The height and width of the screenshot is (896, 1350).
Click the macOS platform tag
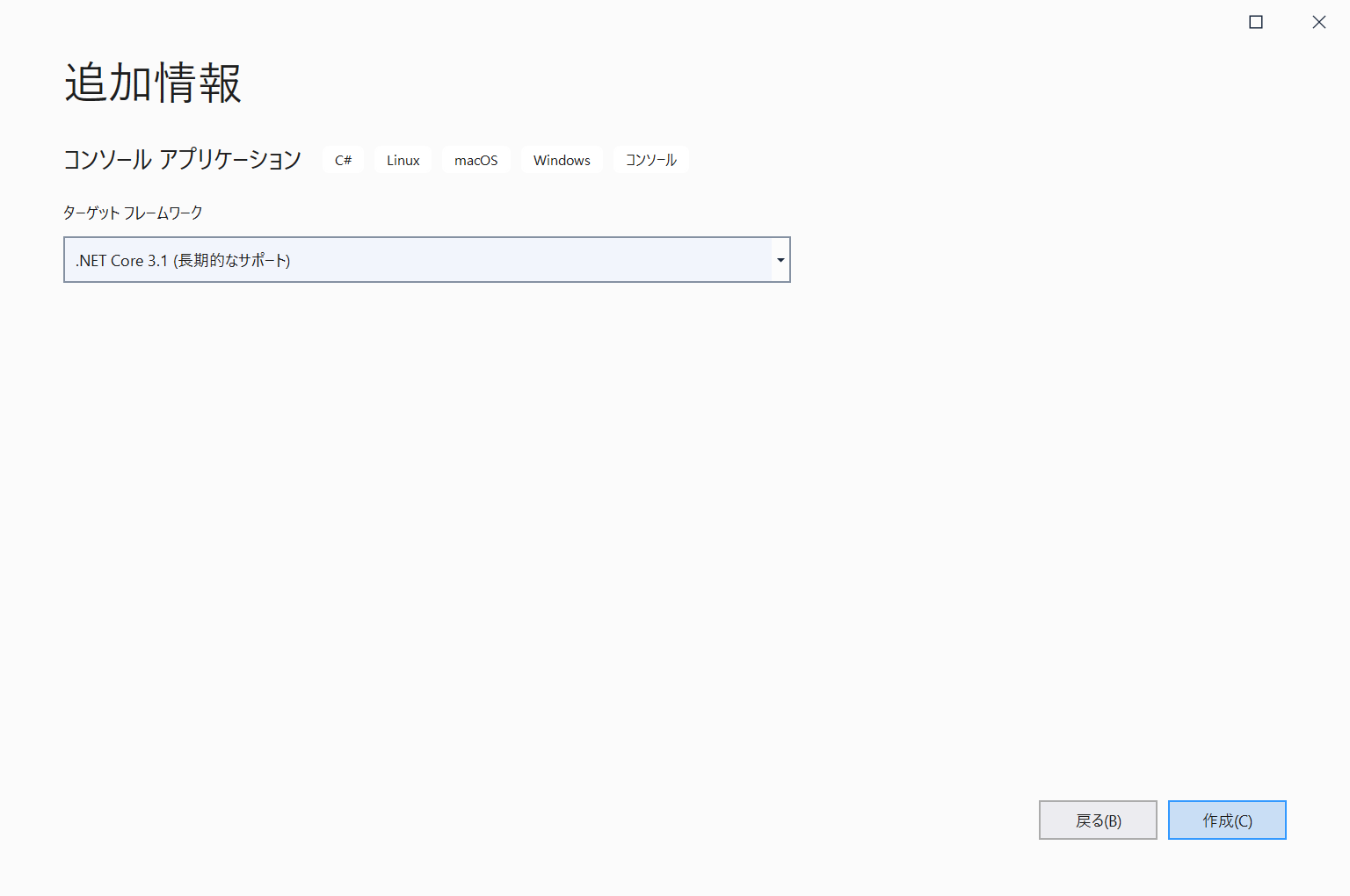(x=476, y=160)
